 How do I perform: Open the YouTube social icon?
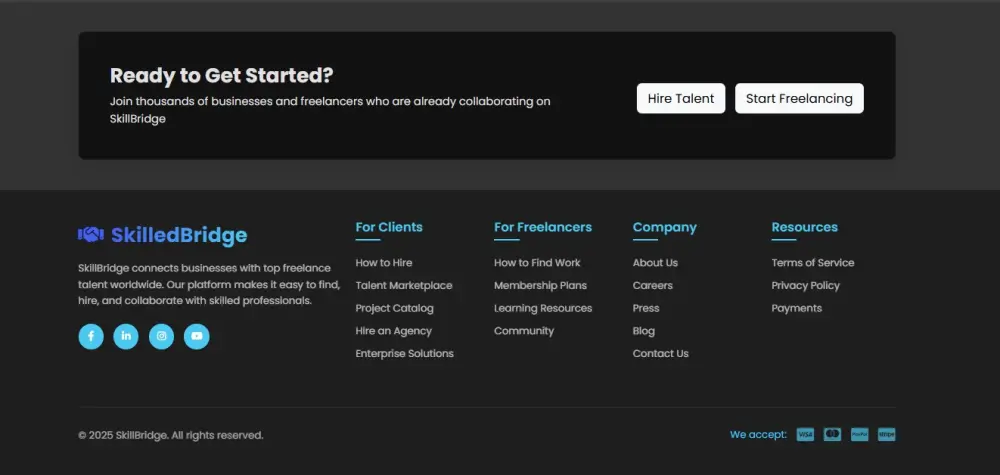tap(197, 337)
